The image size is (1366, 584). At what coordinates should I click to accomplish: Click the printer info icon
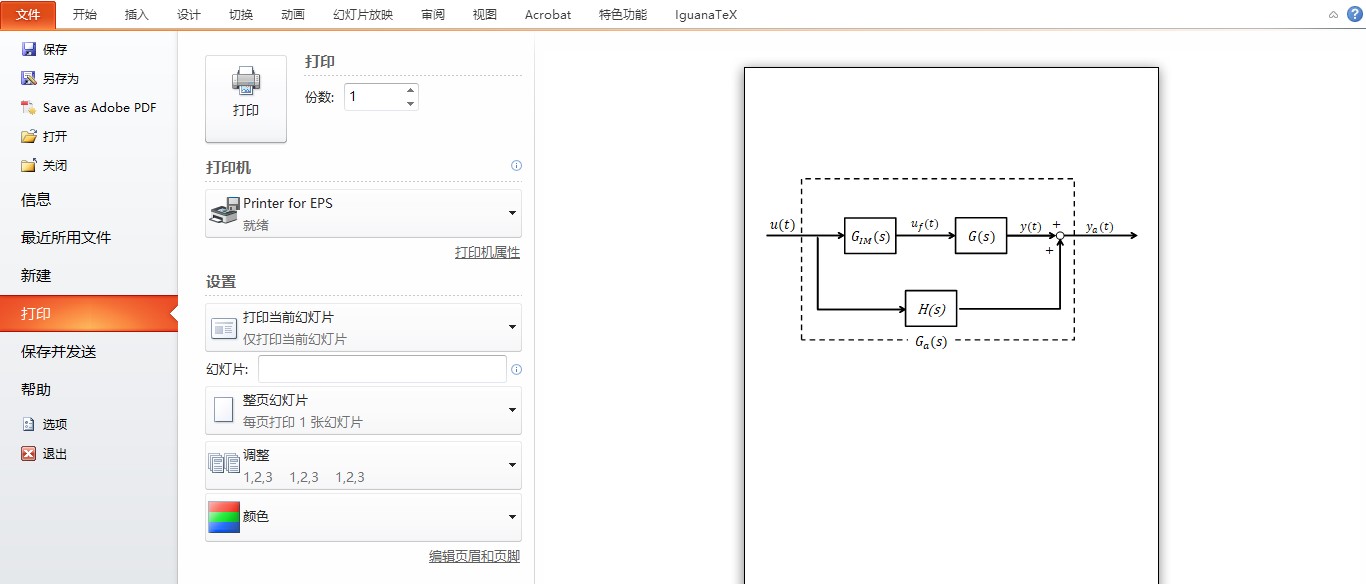516,166
